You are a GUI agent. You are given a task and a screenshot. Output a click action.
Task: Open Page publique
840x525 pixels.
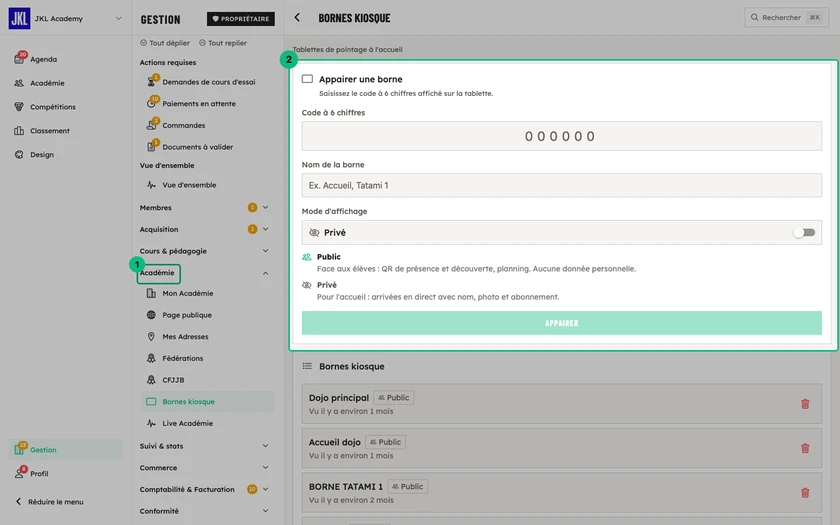186,315
